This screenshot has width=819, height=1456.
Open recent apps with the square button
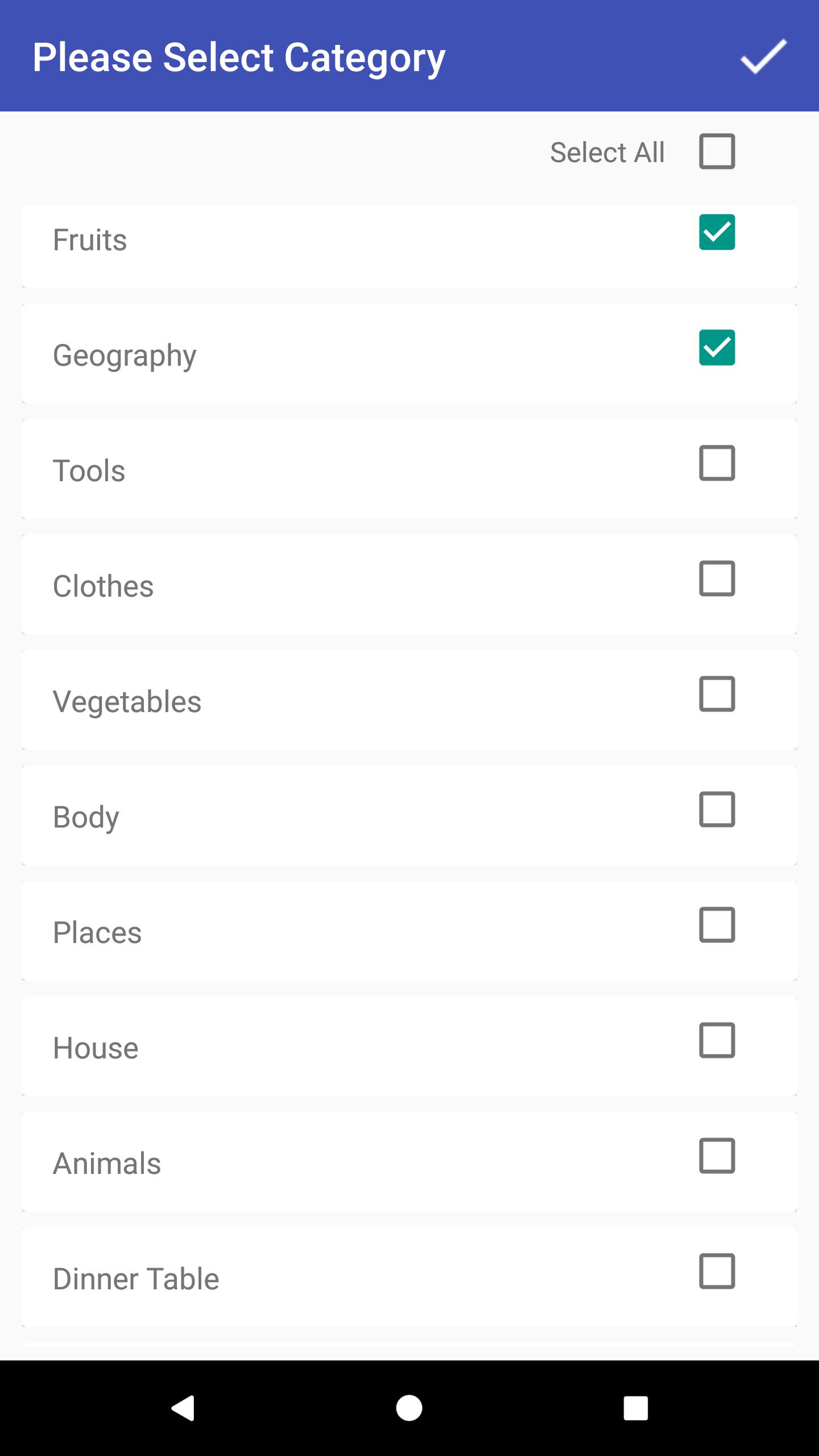[x=635, y=1408]
